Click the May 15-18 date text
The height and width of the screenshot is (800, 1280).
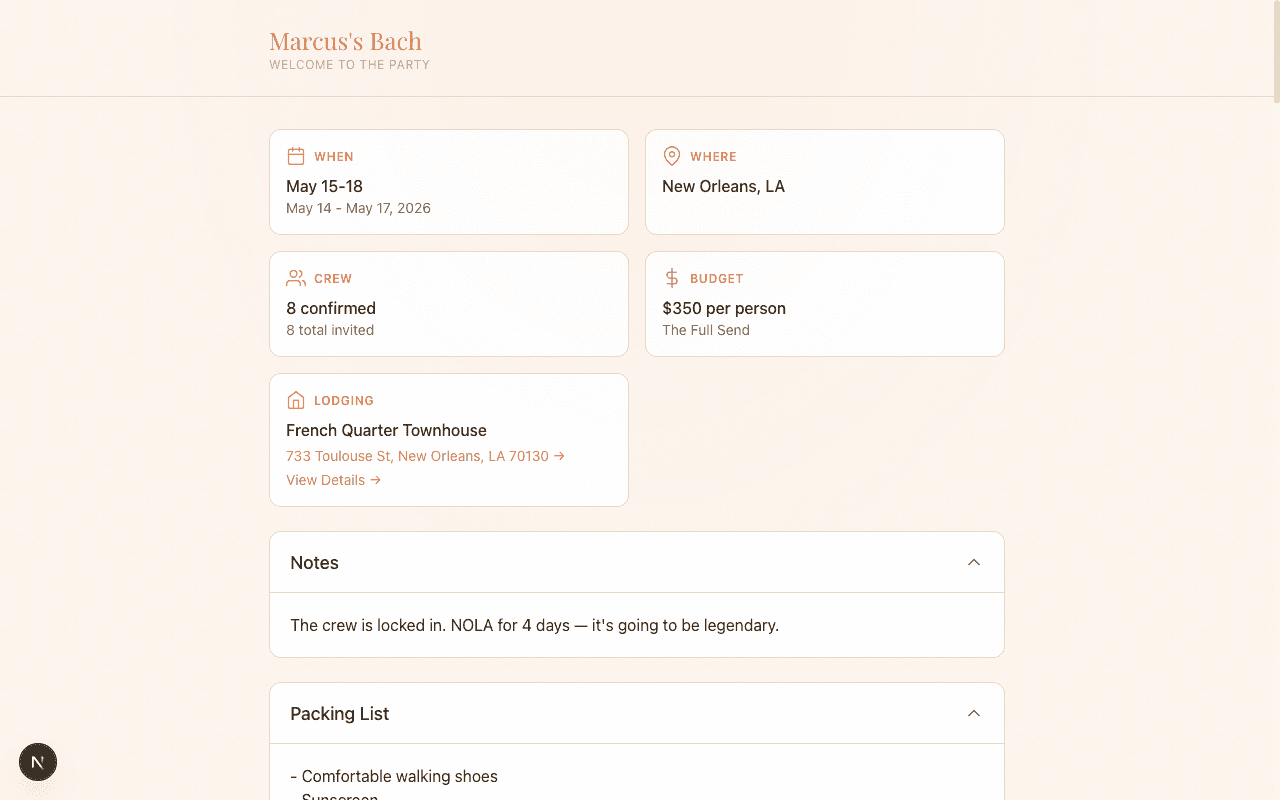pos(324,186)
